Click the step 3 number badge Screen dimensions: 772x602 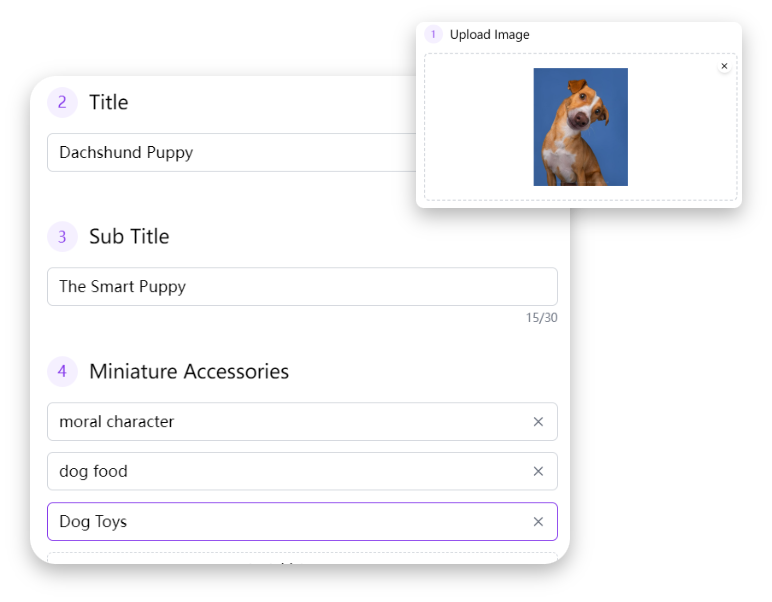(x=62, y=237)
